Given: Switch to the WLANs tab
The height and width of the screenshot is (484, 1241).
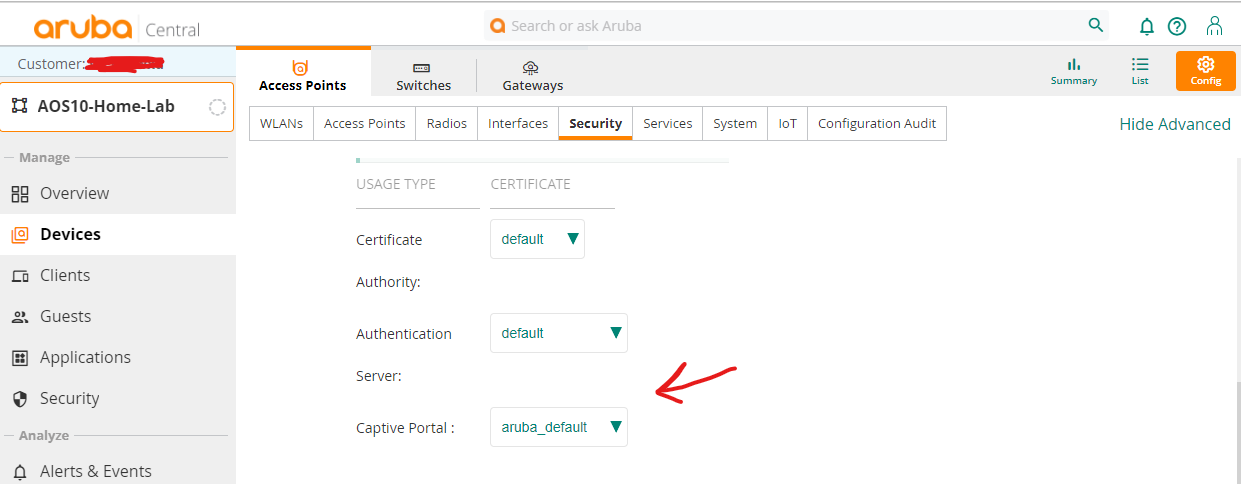Looking at the screenshot, I should (x=281, y=123).
